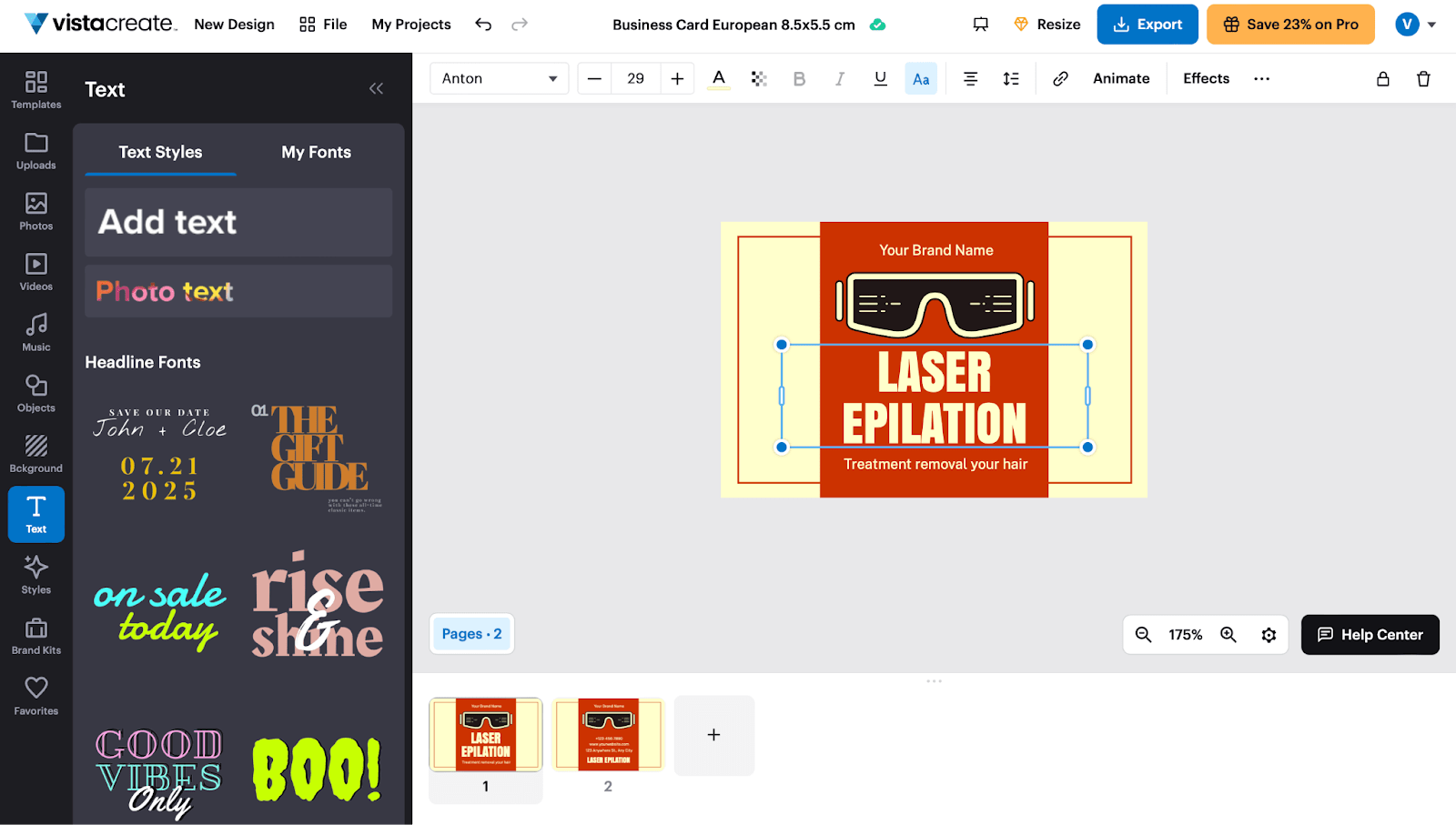
Task: Lock the selected text element
Action: [x=1382, y=78]
